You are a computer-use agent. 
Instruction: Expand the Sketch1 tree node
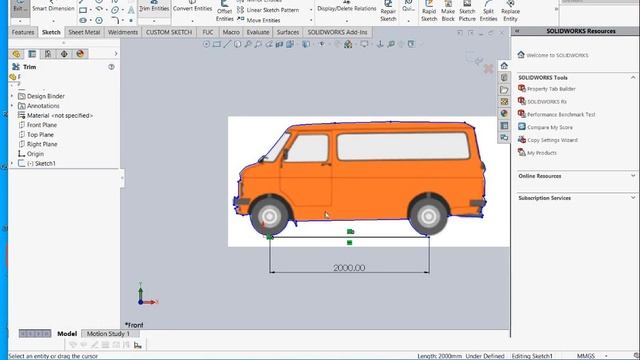click(x=12, y=163)
